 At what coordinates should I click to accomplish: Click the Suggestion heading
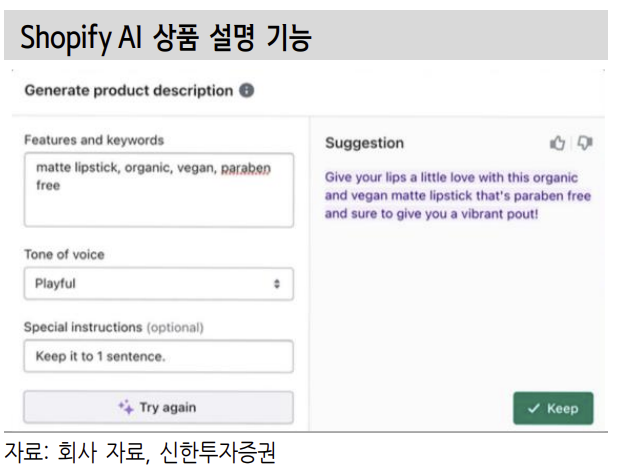click(364, 143)
